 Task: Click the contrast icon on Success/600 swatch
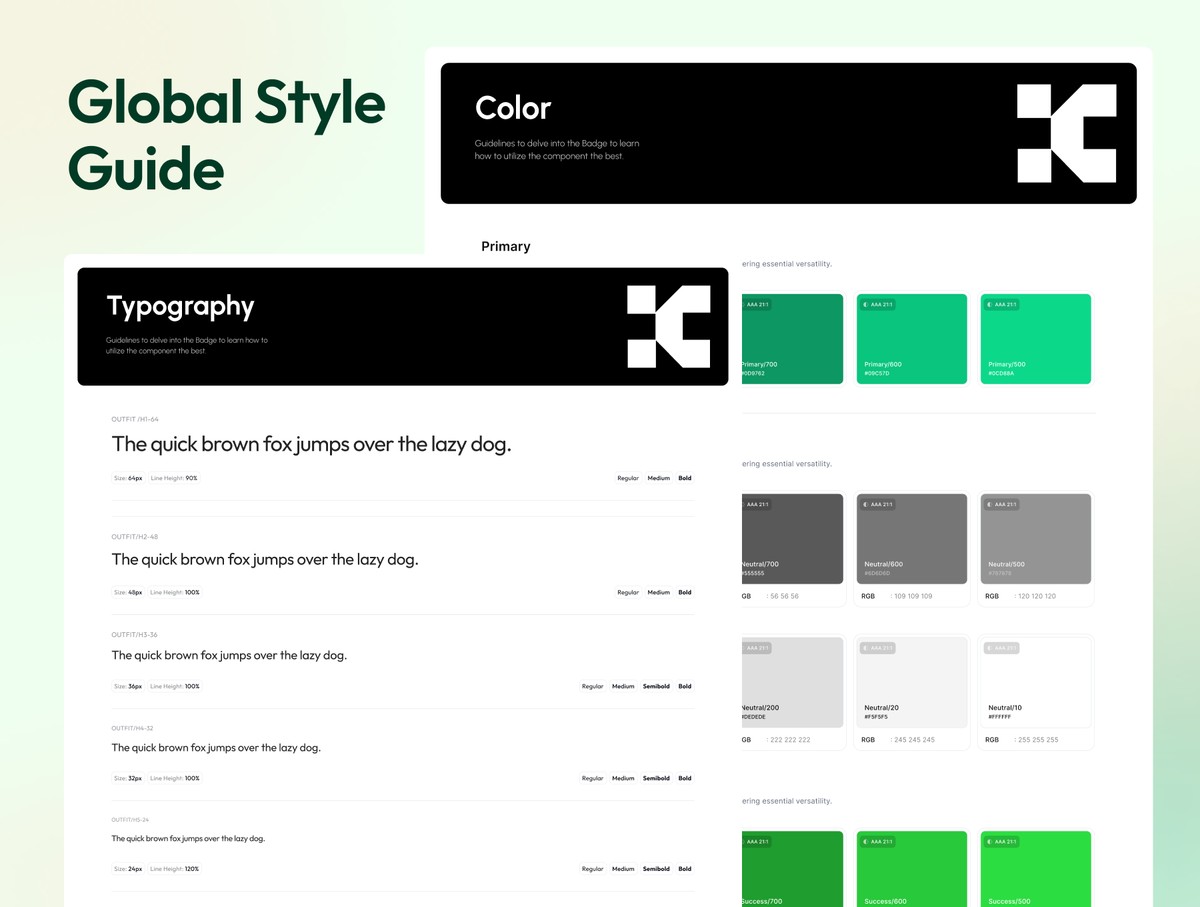tap(866, 842)
